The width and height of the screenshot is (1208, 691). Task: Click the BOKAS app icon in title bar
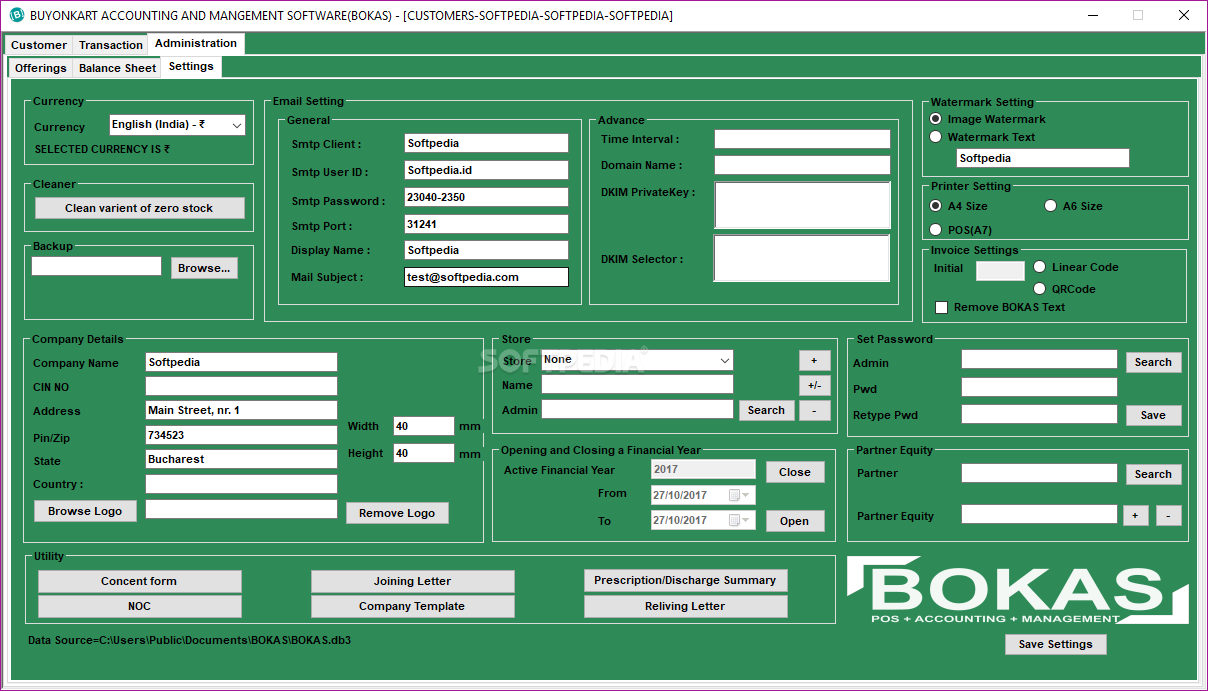coord(16,15)
